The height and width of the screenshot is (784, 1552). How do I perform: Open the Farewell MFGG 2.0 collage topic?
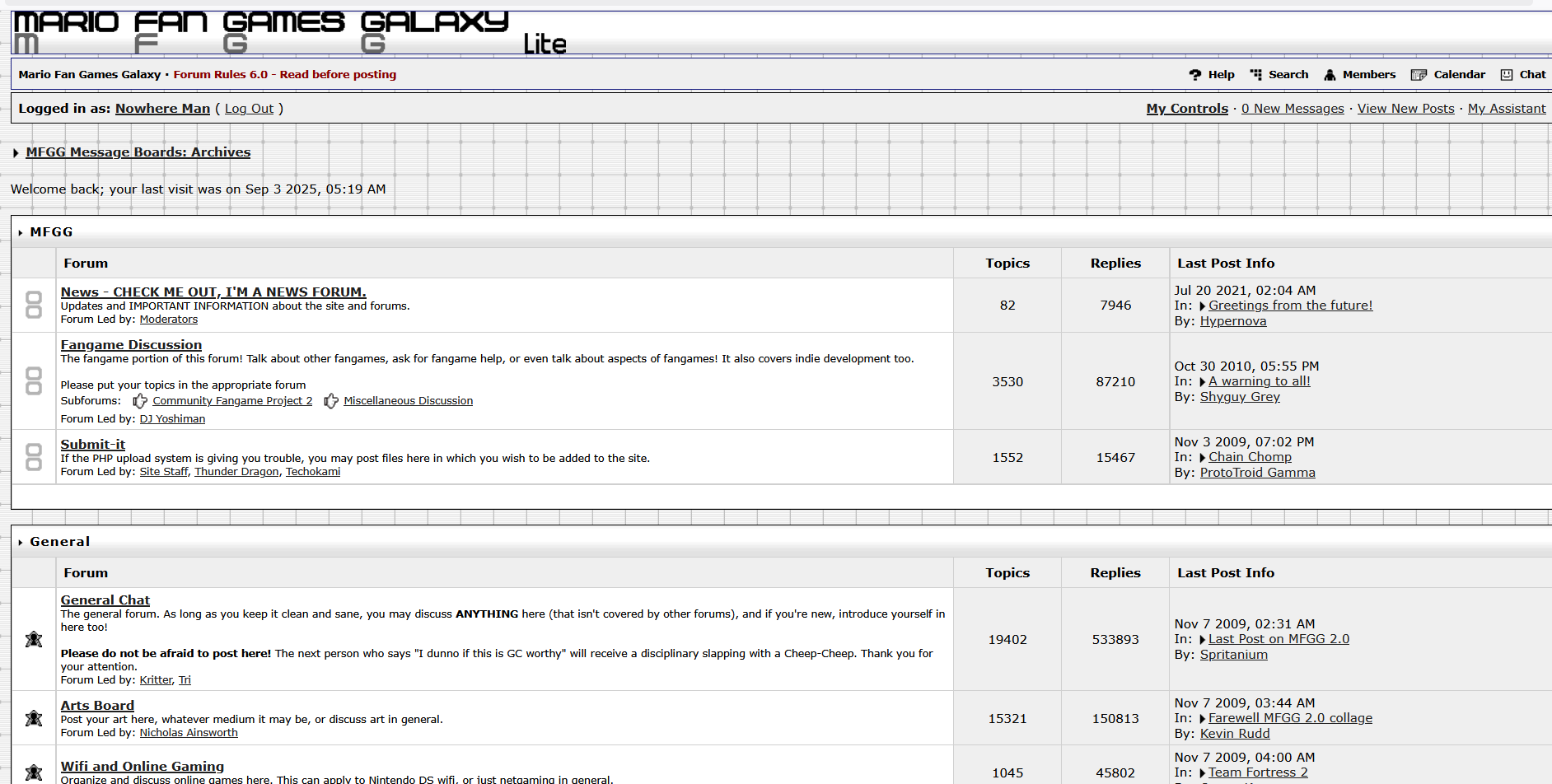(x=1290, y=718)
